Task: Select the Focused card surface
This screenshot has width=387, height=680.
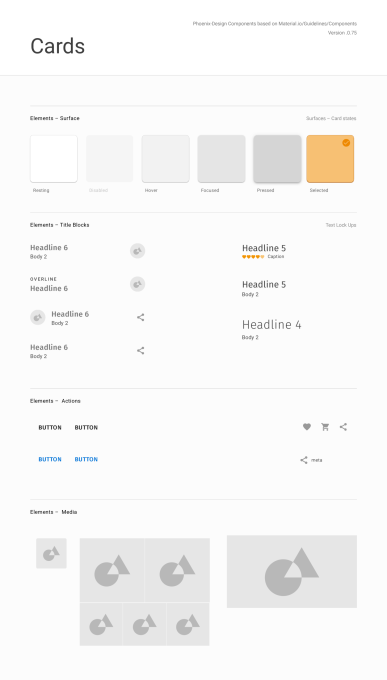Action: (221, 159)
